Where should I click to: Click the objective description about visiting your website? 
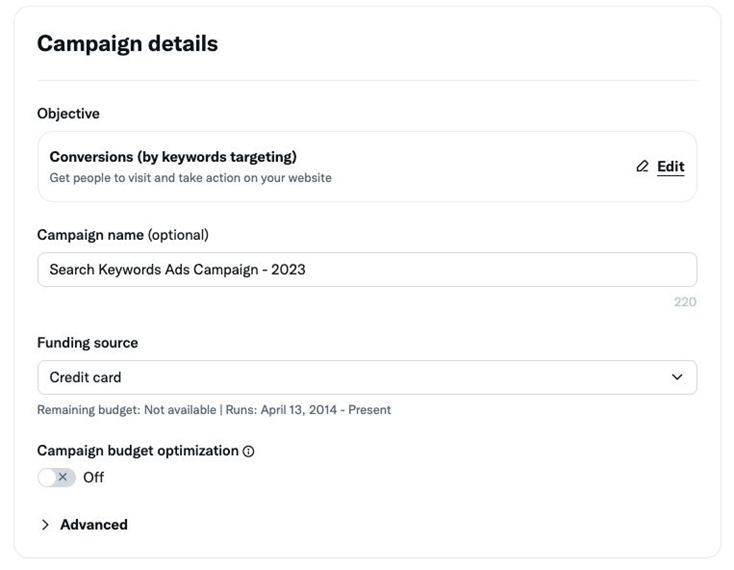pos(190,178)
